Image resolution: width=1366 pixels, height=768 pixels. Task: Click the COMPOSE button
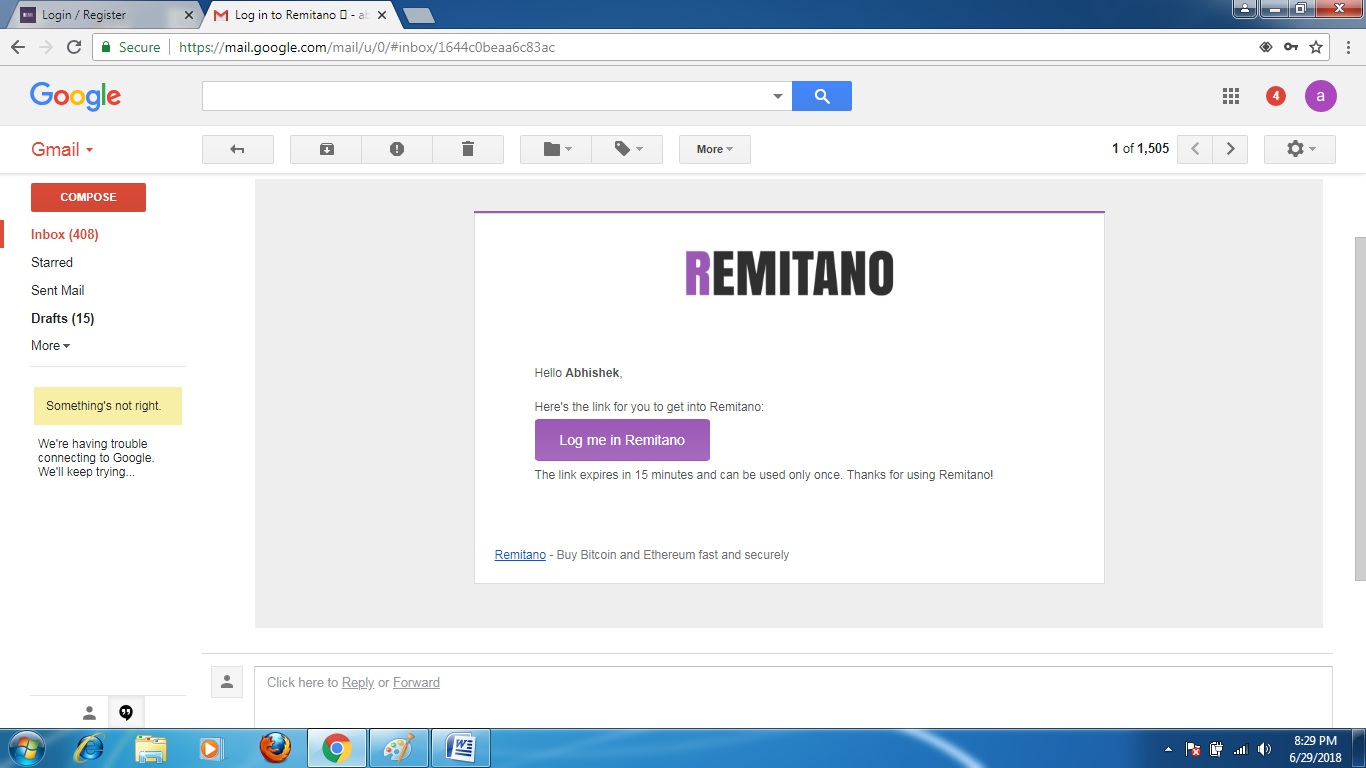88,197
